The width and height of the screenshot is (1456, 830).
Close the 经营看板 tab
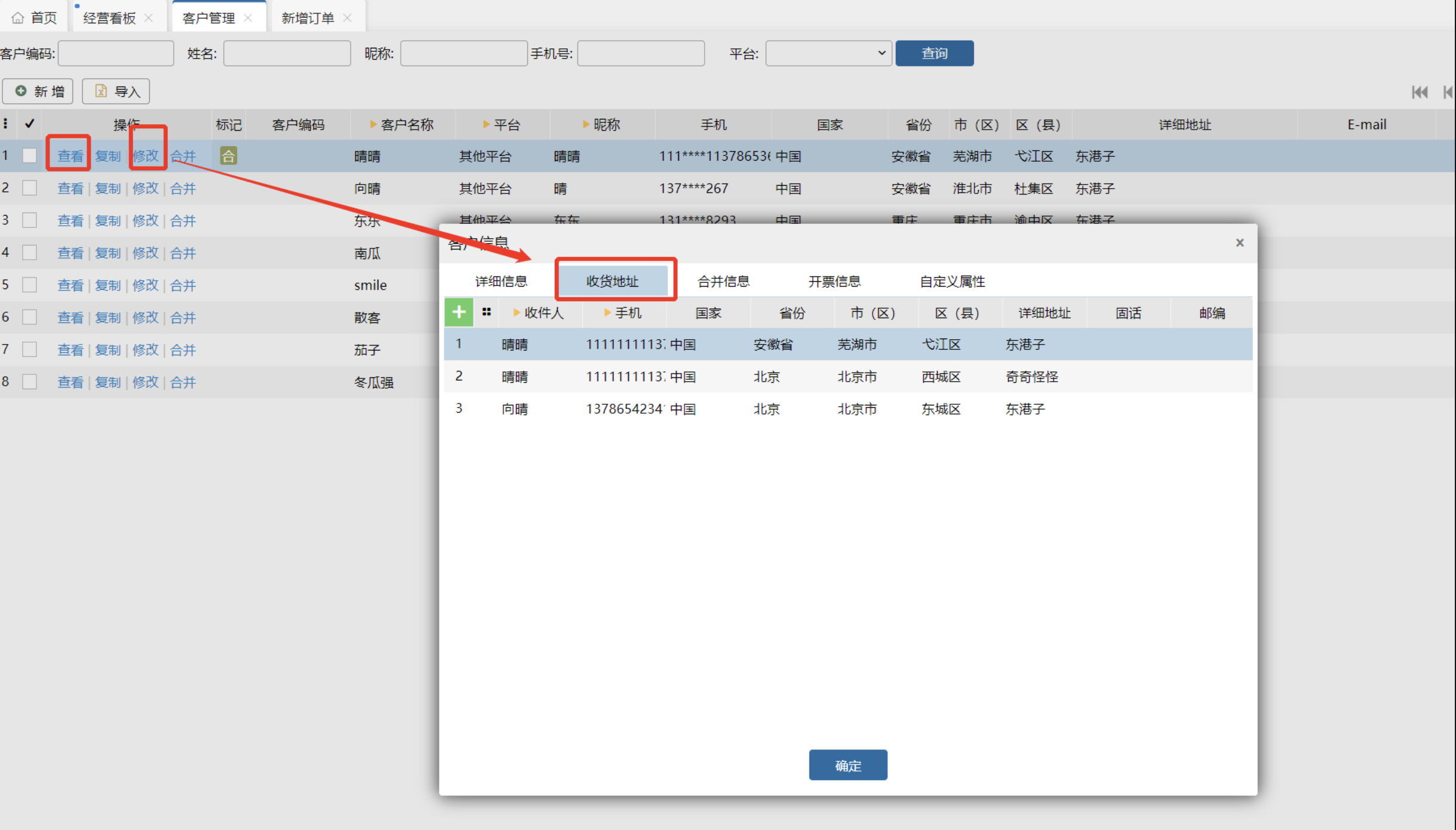(149, 18)
